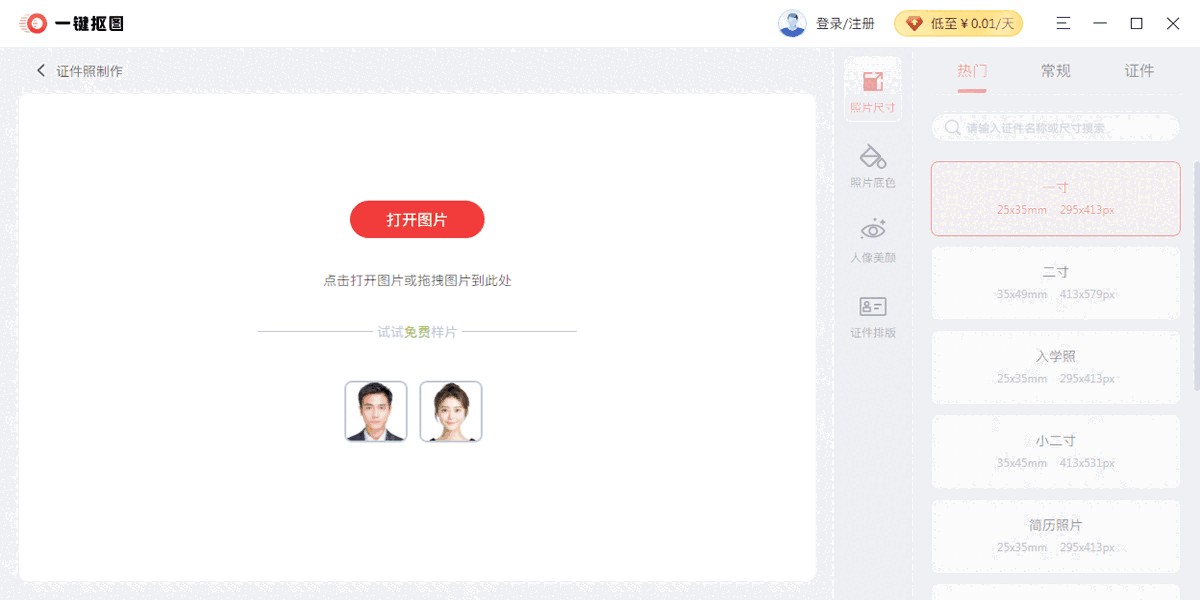1200x600 pixels.
Task: Select the 热门 tab
Action: tap(971, 71)
